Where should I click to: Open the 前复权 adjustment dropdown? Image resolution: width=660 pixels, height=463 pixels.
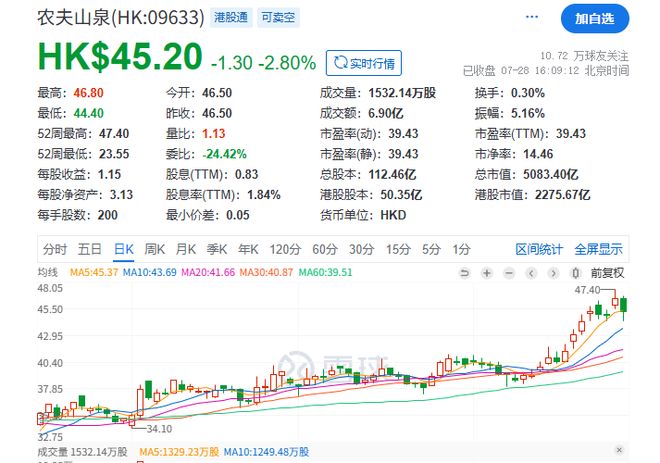[x=607, y=273]
